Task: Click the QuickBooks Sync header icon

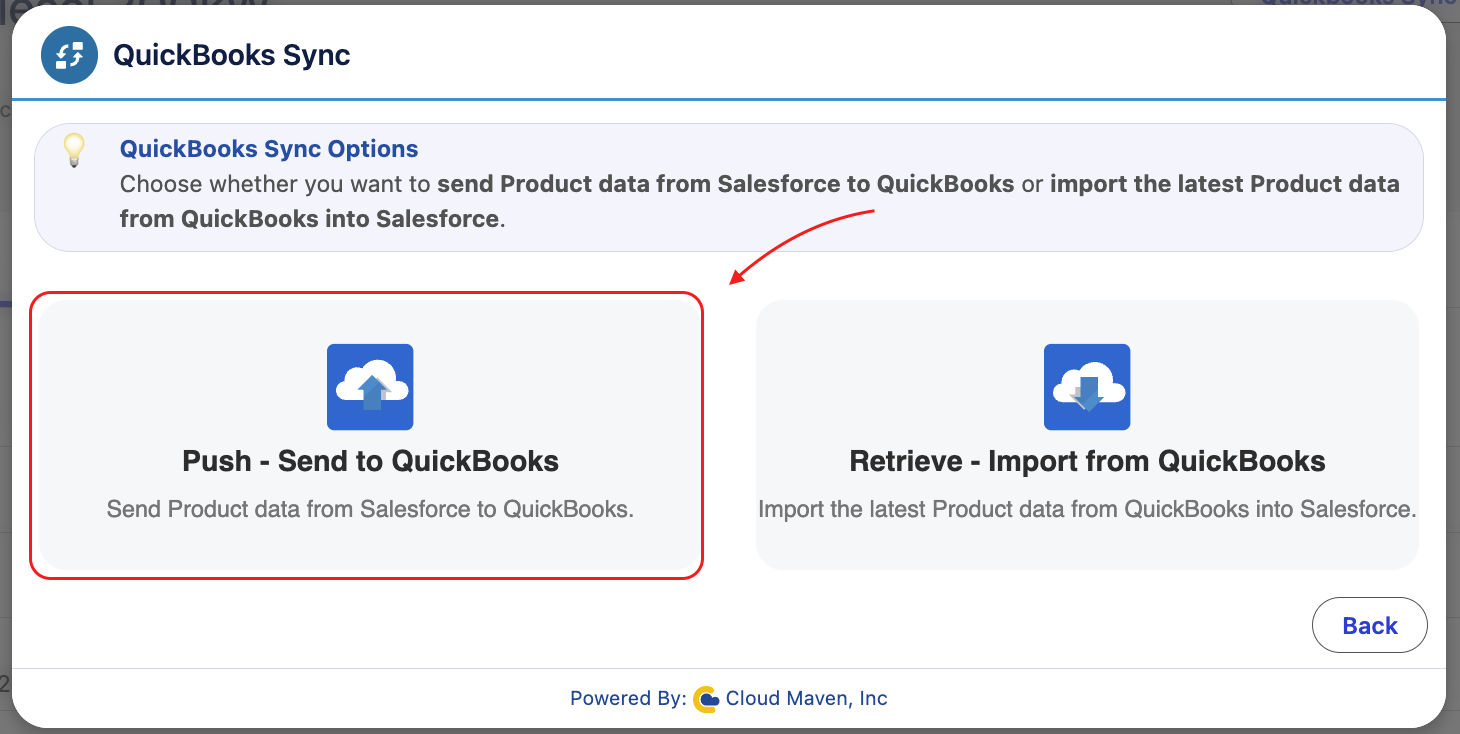Action: [69, 55]
